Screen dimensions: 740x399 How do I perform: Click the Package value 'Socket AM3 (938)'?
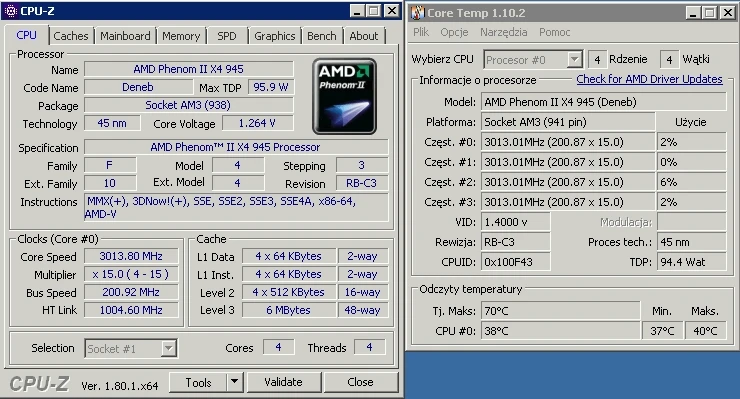click(x=189, y=105)
